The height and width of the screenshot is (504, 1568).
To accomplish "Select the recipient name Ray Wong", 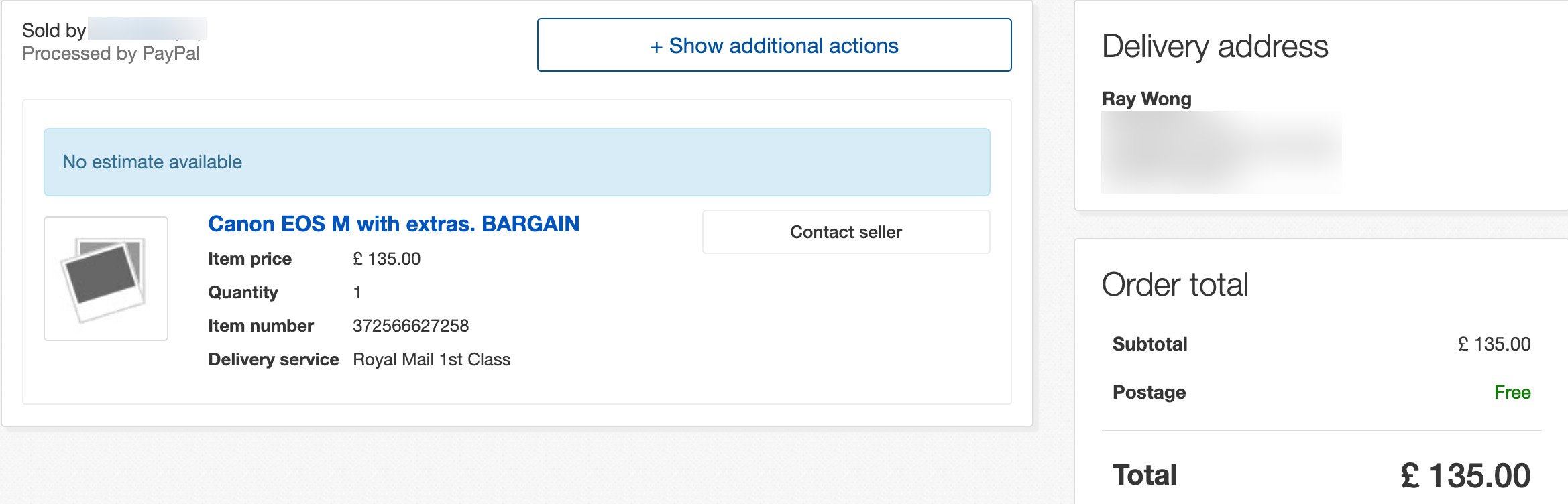I will click(x=1146, y=99).
